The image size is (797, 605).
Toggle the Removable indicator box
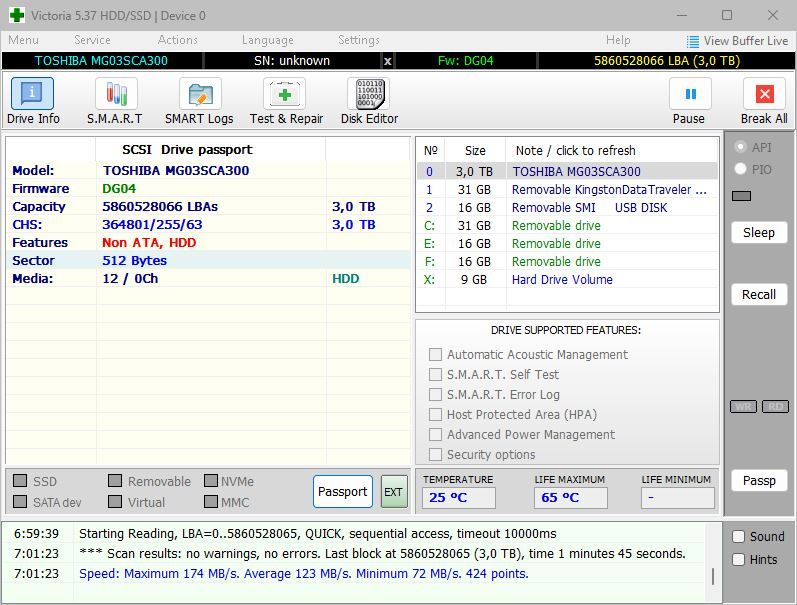coord(115,481)
